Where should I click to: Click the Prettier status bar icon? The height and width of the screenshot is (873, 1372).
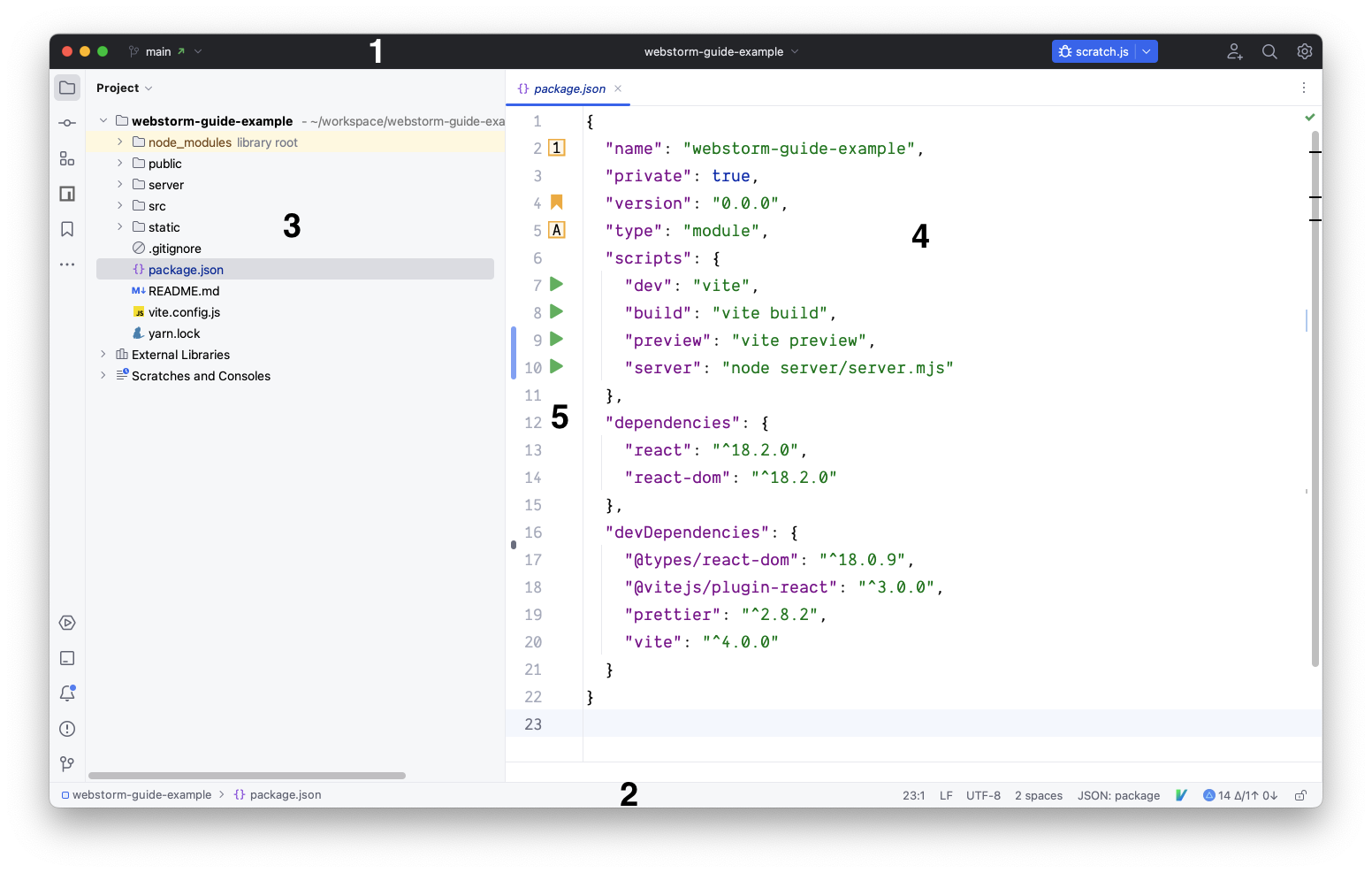point(1181,795)
